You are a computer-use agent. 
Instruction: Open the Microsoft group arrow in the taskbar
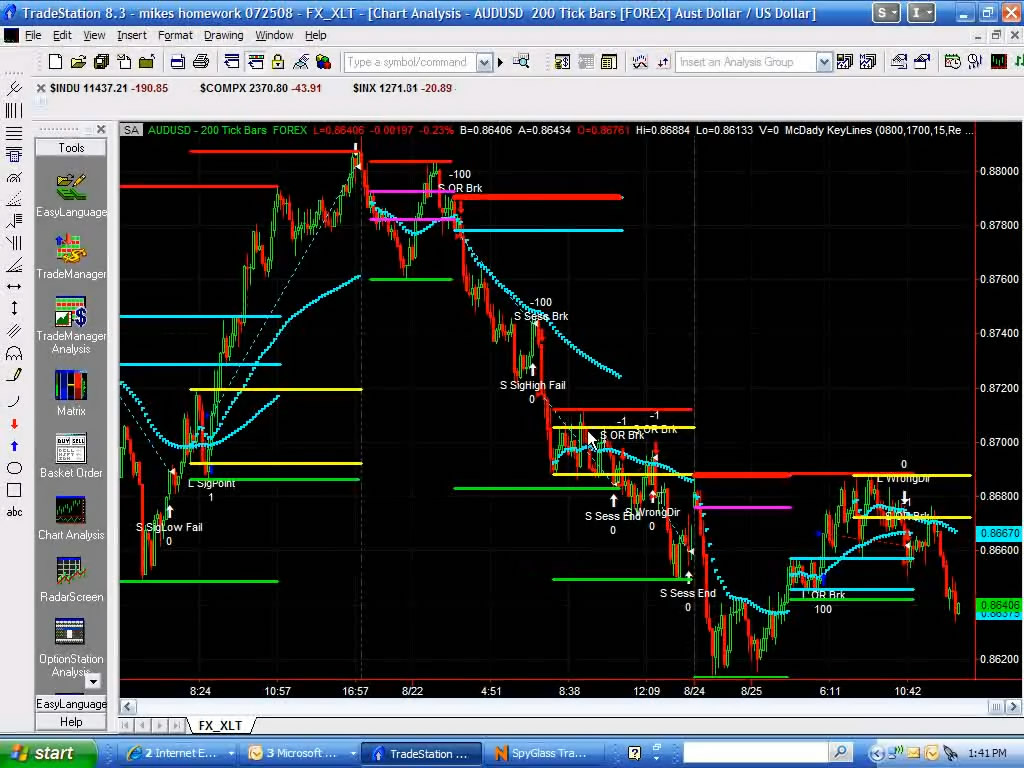353,754
